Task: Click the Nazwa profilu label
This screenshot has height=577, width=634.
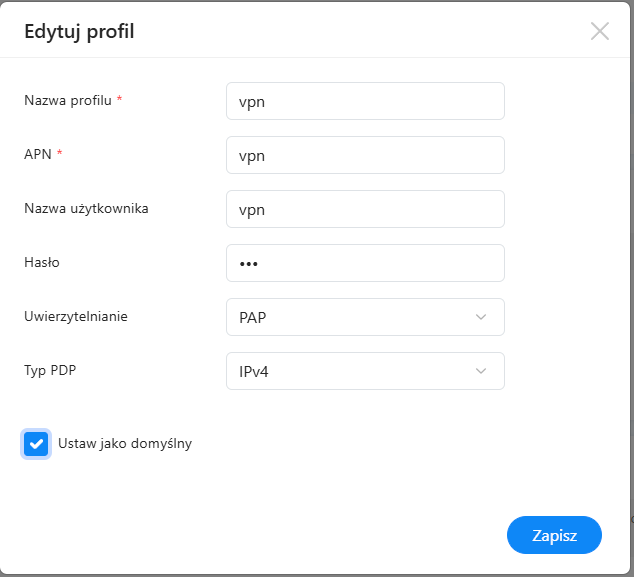Action: tap(67, 100)
